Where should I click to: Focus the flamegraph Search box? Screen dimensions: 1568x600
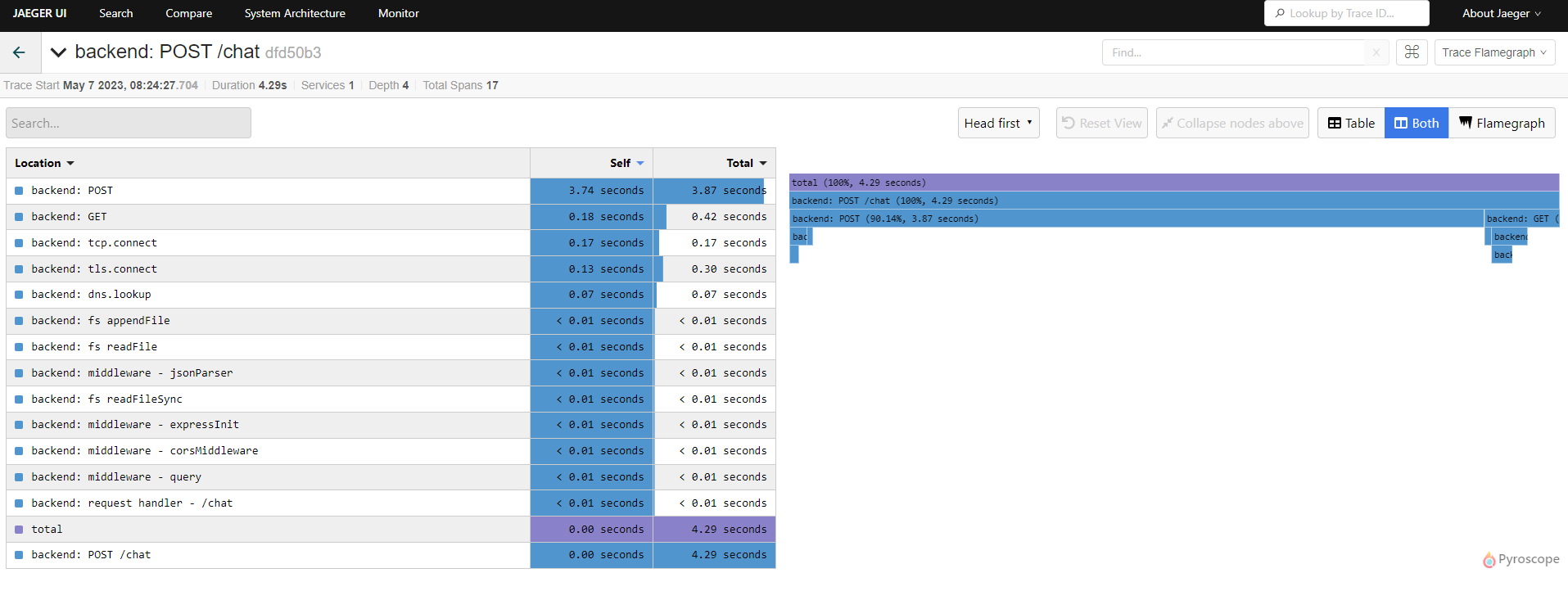[129, 123]
